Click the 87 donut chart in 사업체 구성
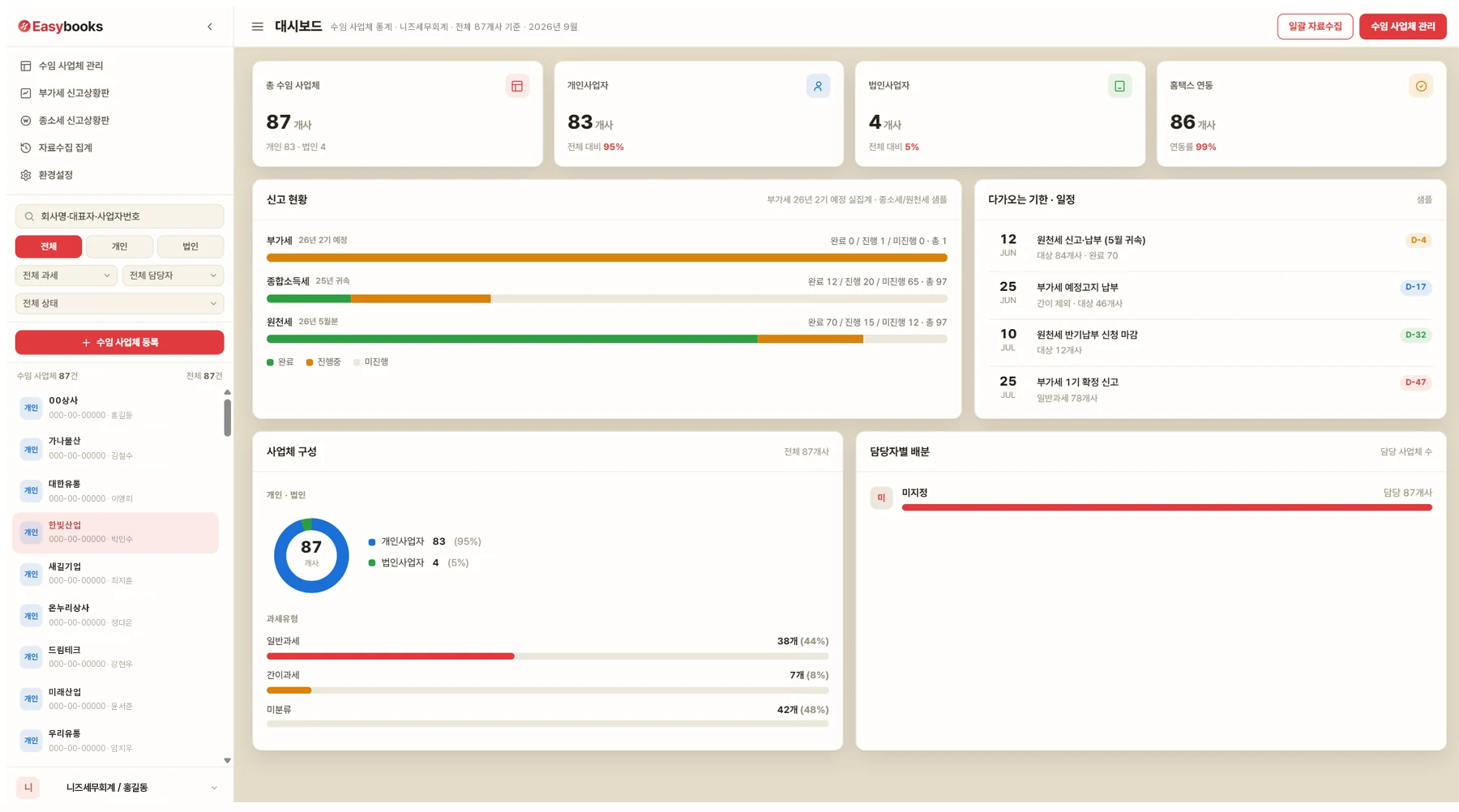This screenshot has height=812, width=1459. tap(311, 556)
